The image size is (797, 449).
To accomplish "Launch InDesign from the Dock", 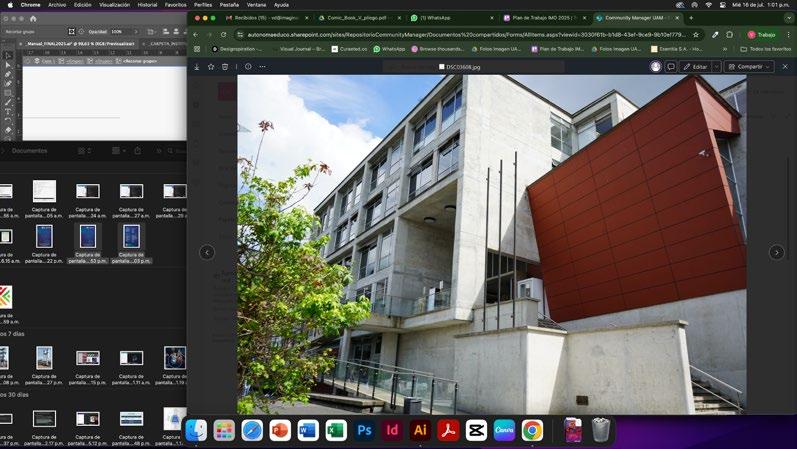I will pos(392,430).
